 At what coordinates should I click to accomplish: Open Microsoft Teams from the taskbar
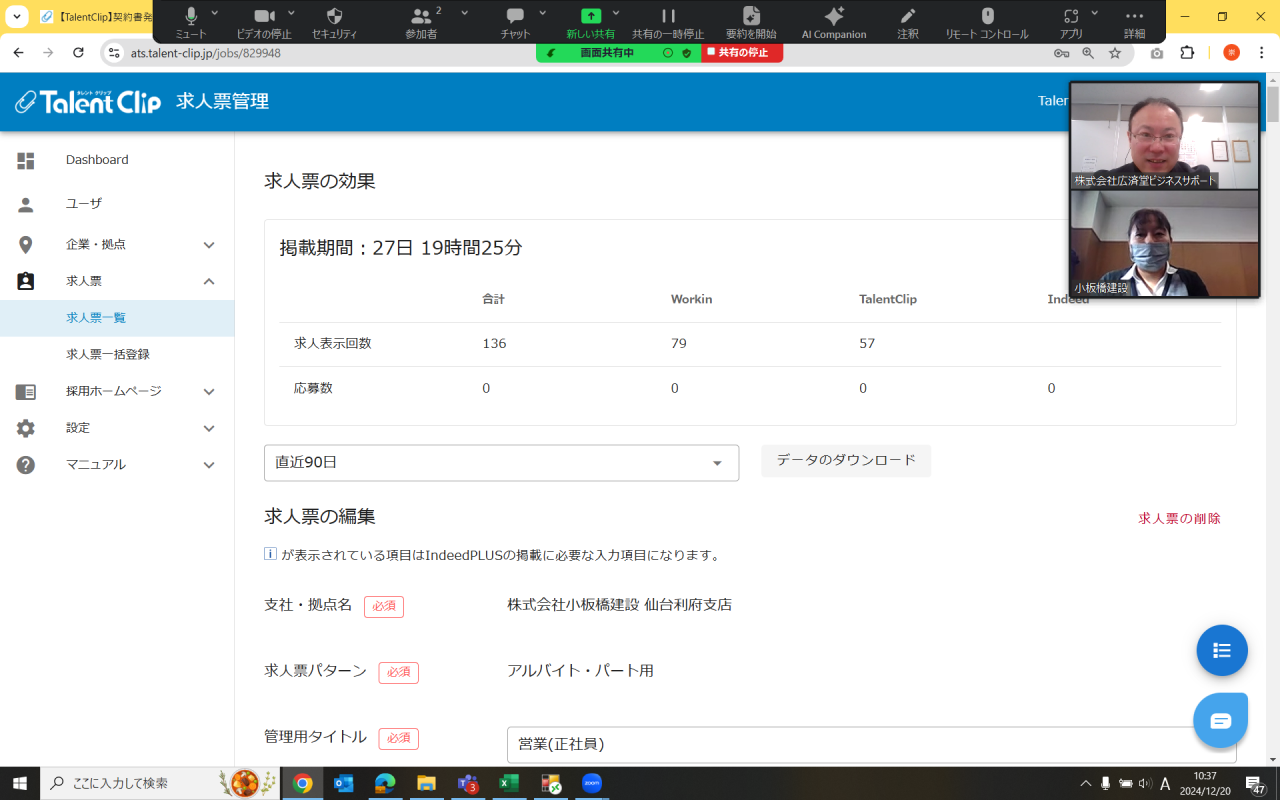(467, 783)
